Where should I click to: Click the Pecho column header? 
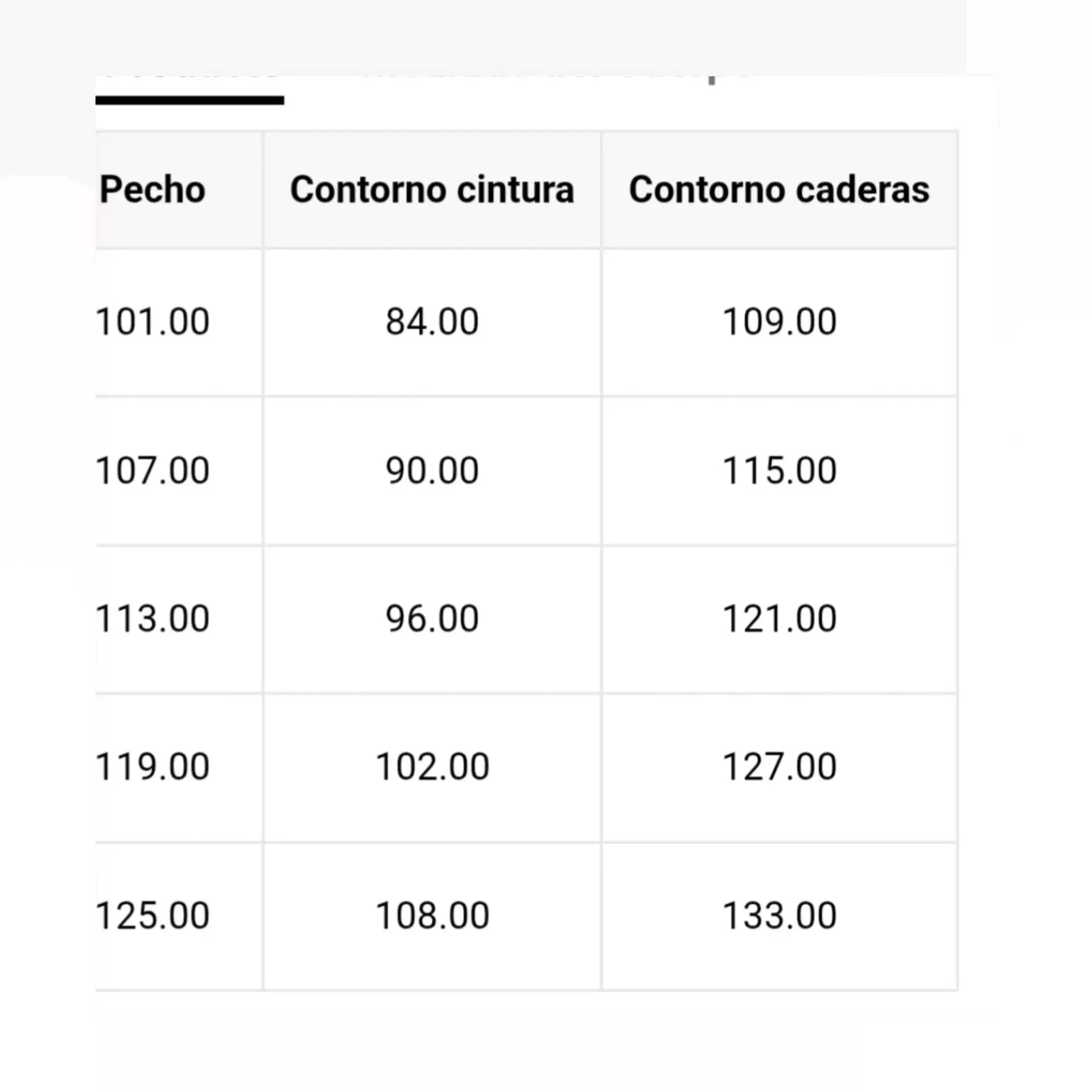153,189
